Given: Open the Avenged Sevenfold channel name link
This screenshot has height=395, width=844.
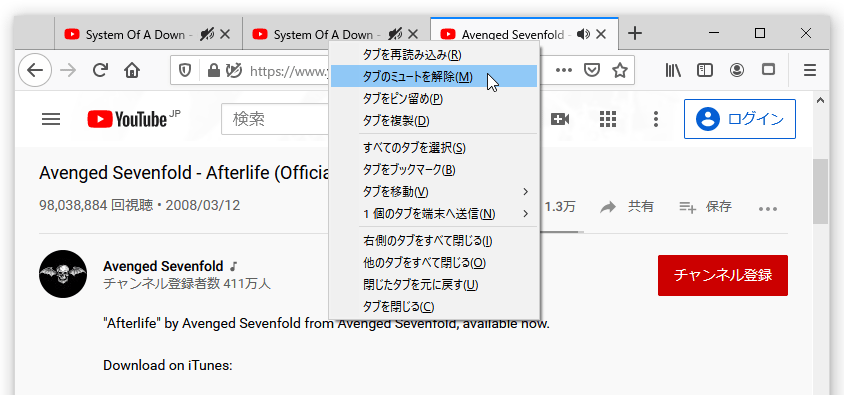Looking at the screenshot, I should point(163,266).
